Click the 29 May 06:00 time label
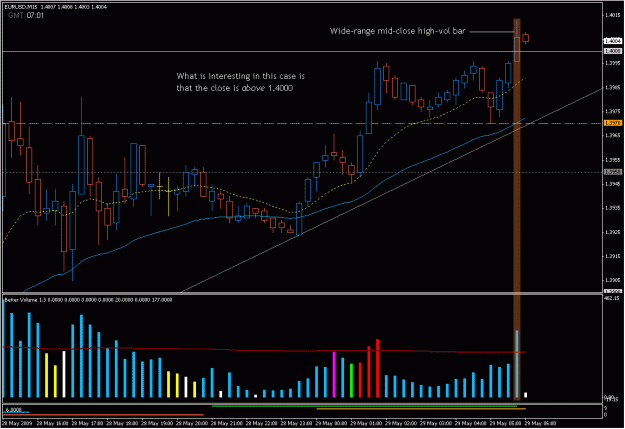 tap(540, 423)
